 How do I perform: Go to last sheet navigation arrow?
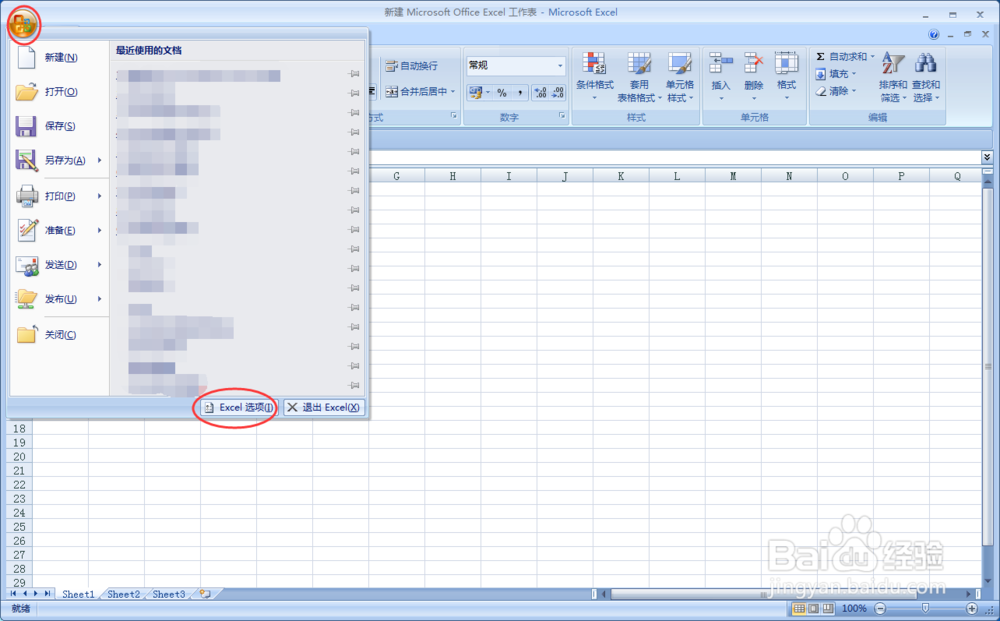point(47,594)
